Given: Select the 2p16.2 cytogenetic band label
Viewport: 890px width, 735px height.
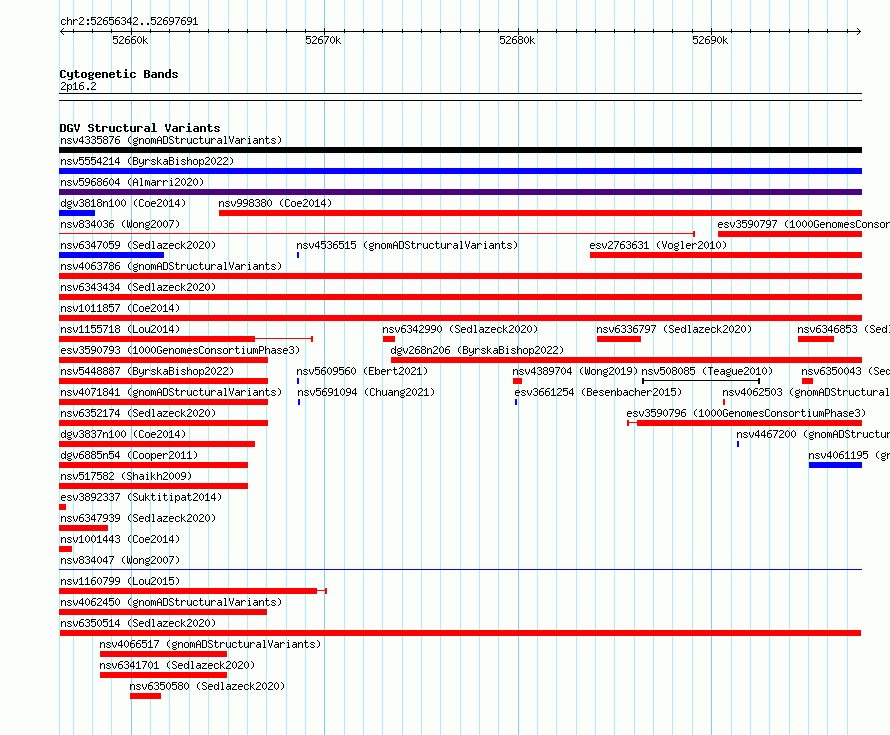Looking at the screenshot, I should (78, 86).
